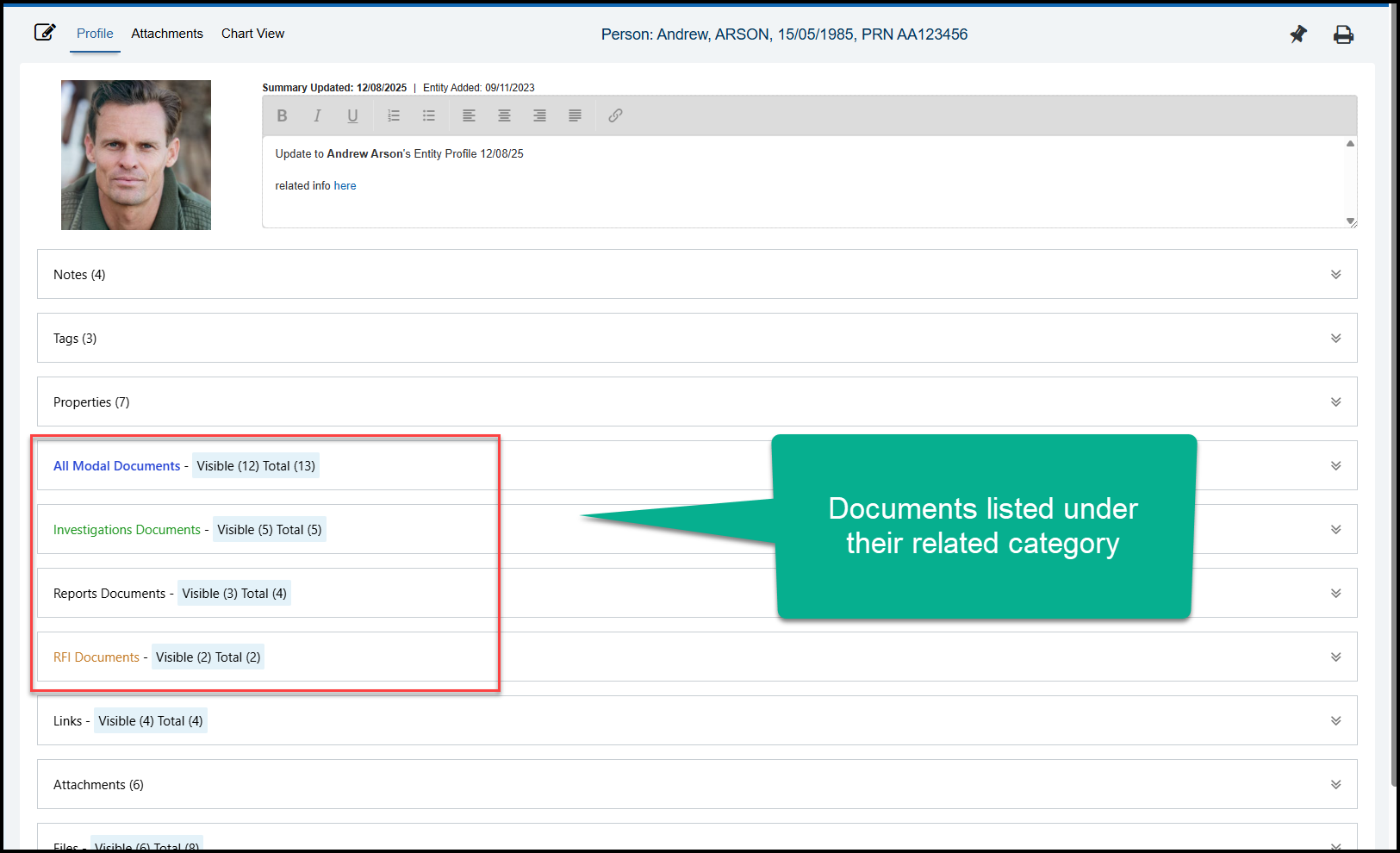Expand the Attachments (6) section chevron
Screen dimensions: 1400x853
click(x=1335, y=785)
